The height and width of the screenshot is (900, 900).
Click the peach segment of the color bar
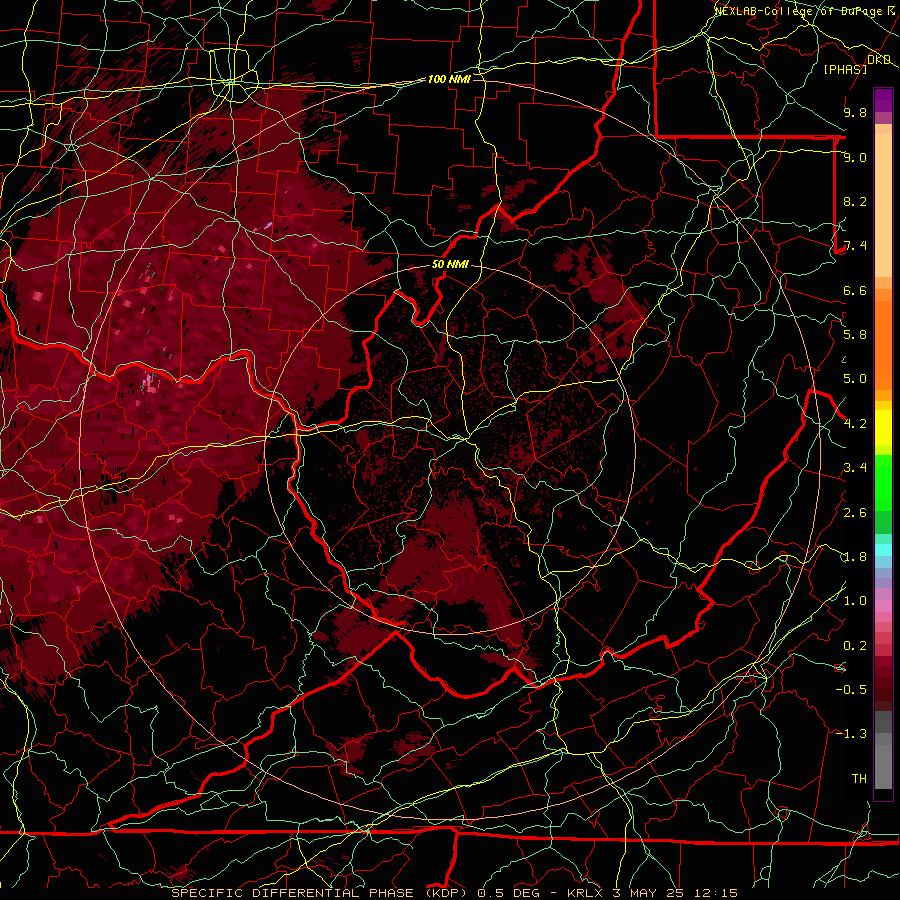click(883, 201)
